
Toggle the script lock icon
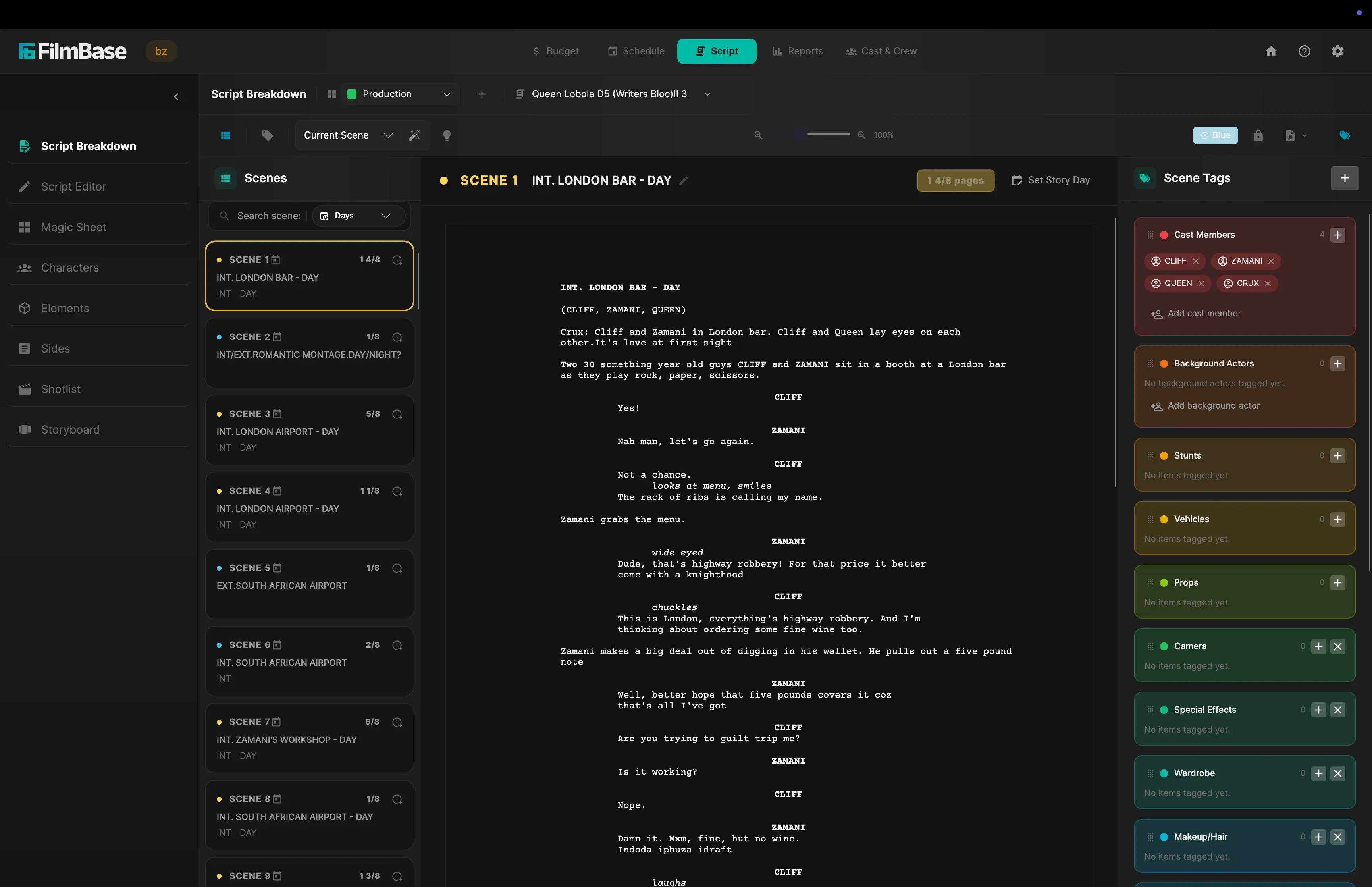(1258, 135)
